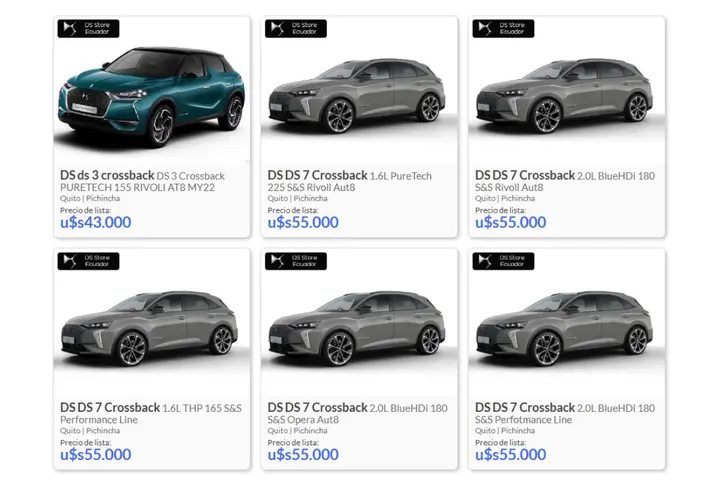Open DS 7 Crossback 1.6L PureTech title
This screenshot has height=488, width=728.
pos(350,181)
